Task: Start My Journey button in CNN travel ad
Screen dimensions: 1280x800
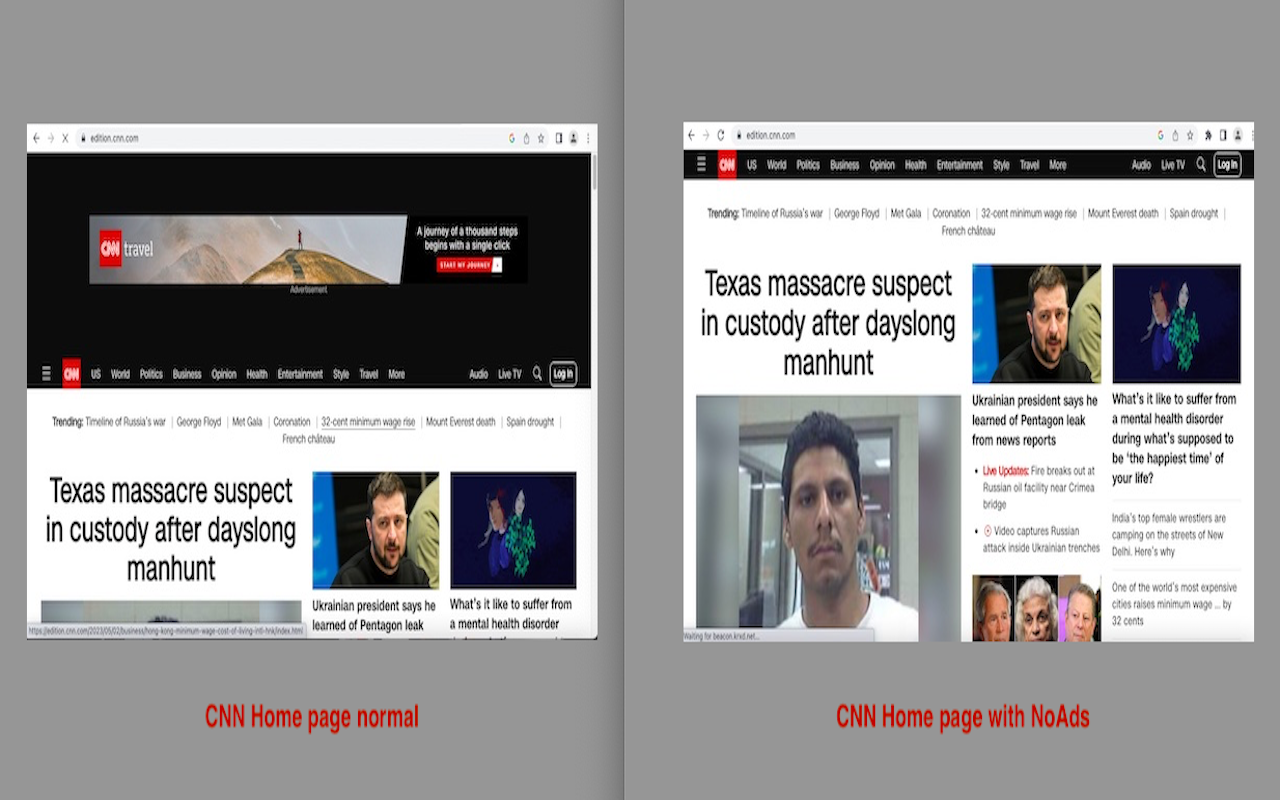Action: click(x=469, y=265)
